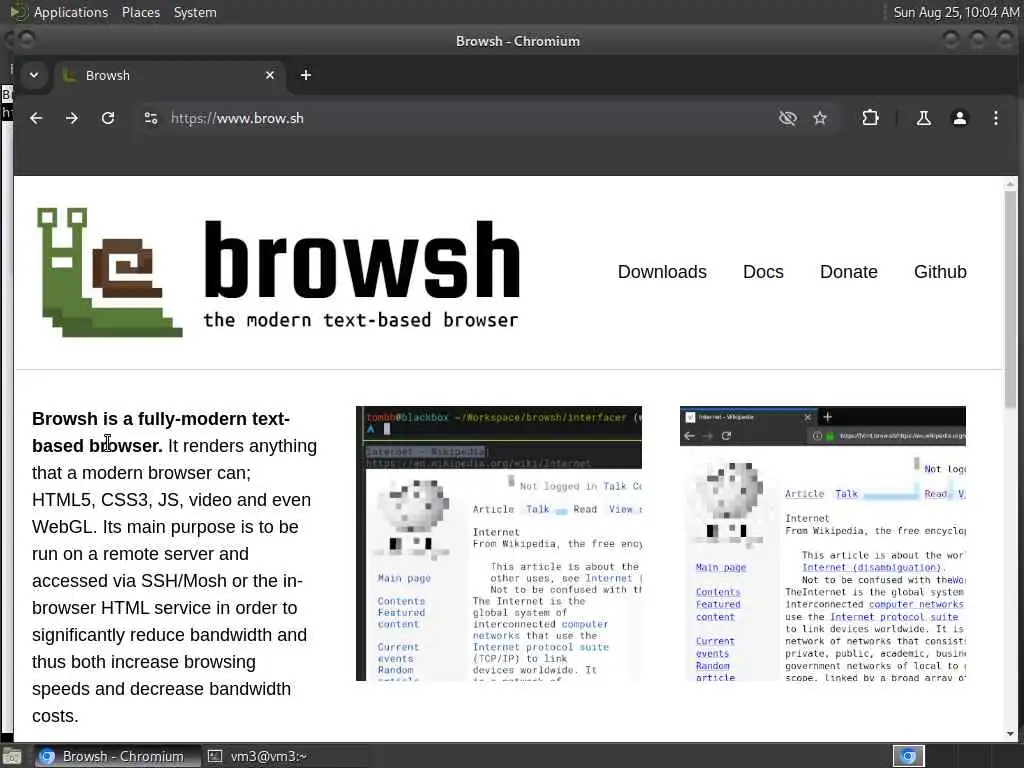Click the scrollbar down arrow
Screen dimensions: 1024x768
coord(1010,734)
